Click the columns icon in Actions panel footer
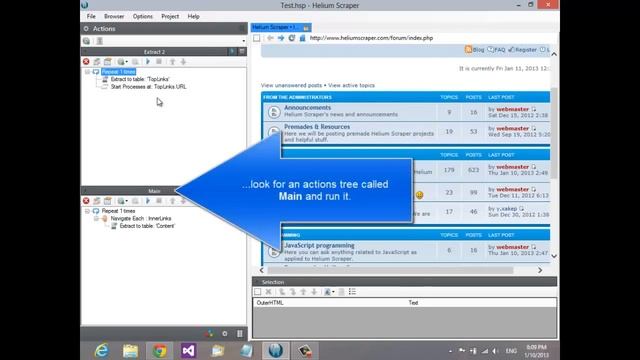The image size is (640, 360). (x=240, y=333)
